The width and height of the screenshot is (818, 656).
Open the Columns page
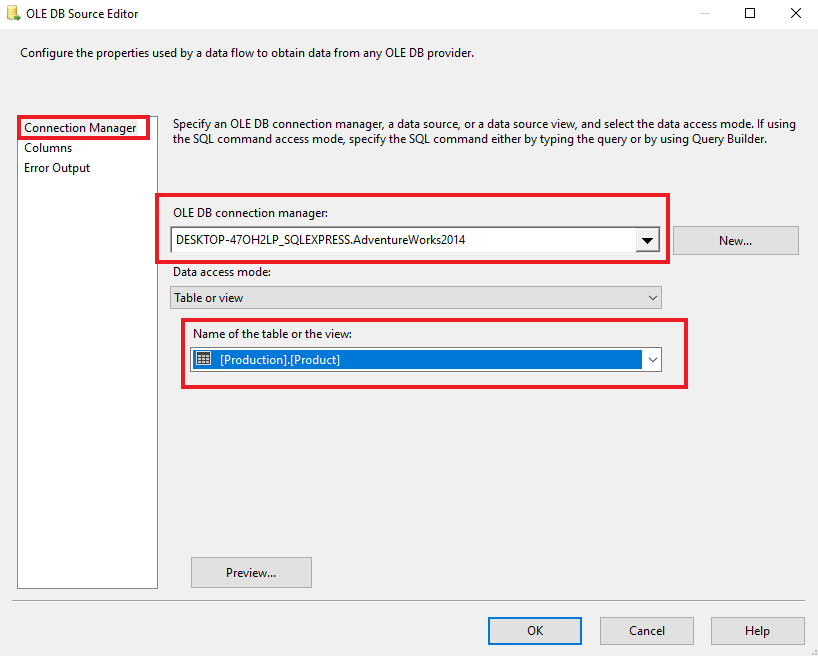point(48,148)
